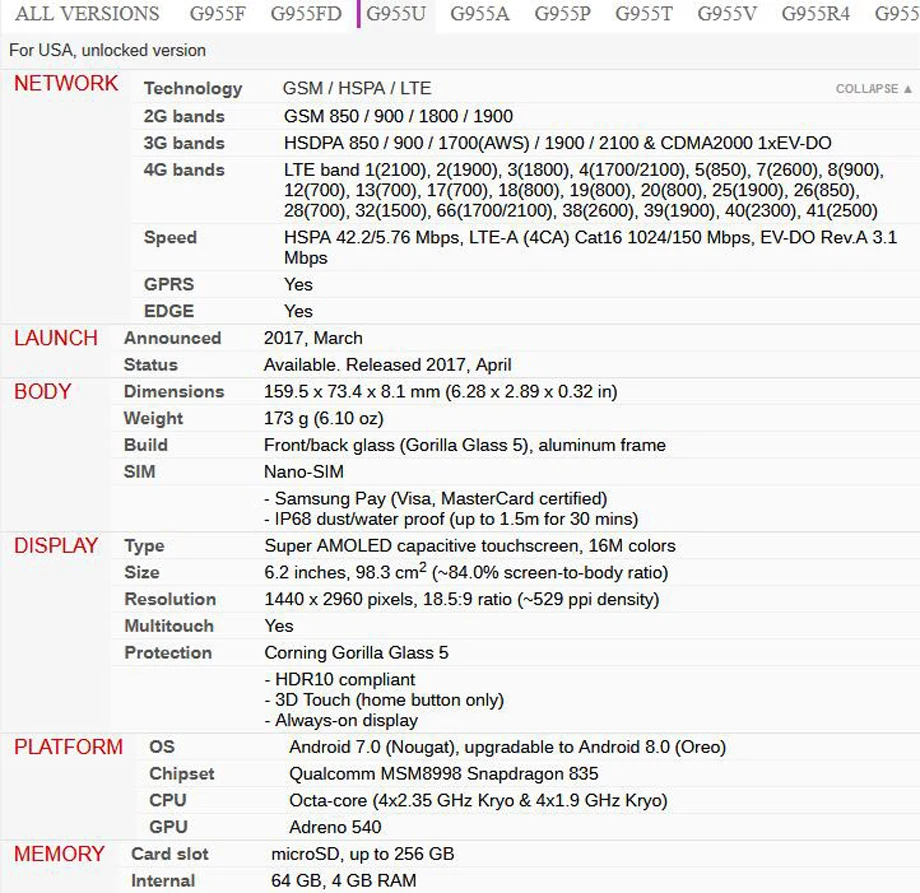The width and height of the screenshot is (920, 893).
Task: Click the CPU label
Action: click(168, 800)
